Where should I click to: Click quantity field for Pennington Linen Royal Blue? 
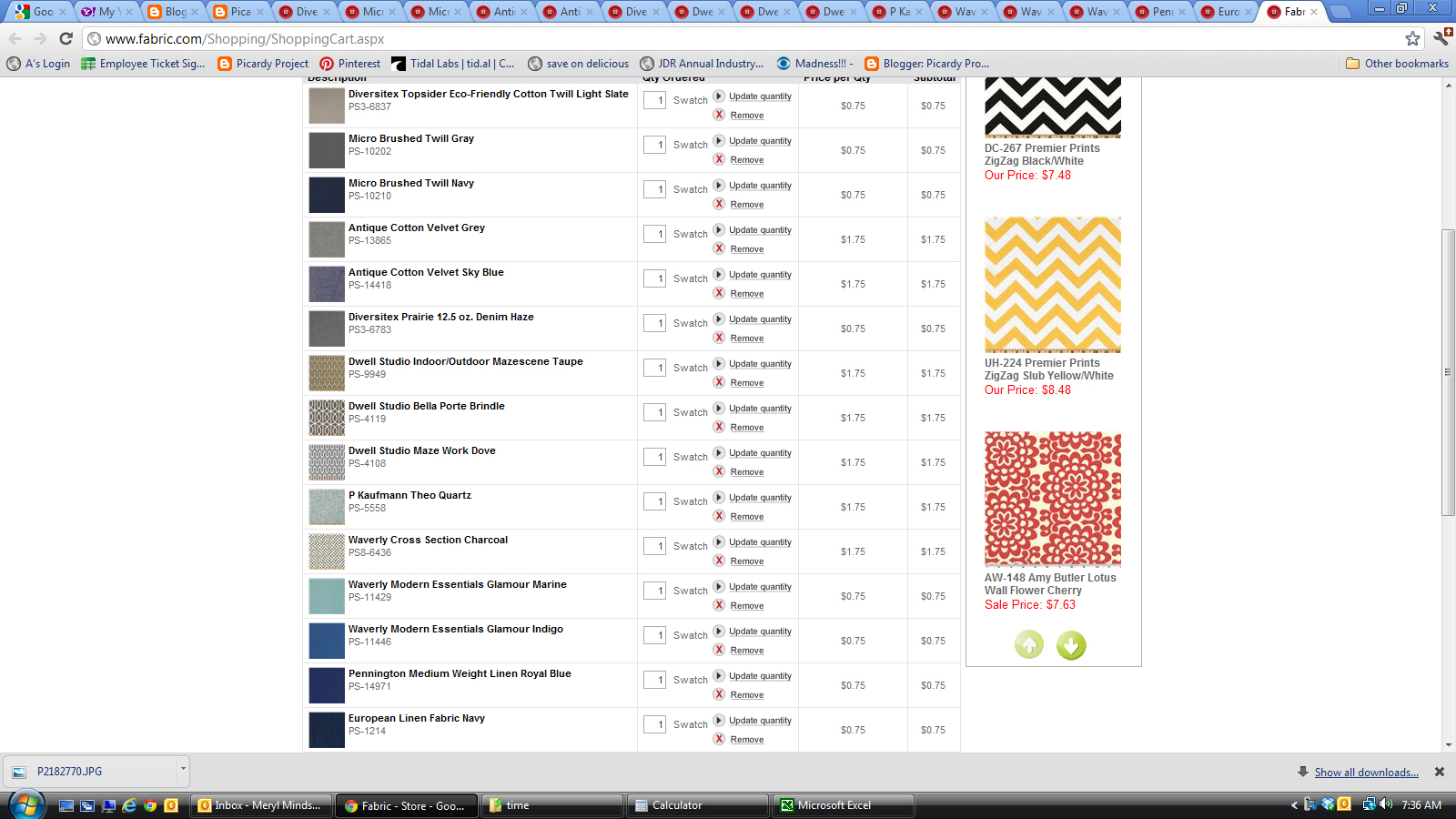click(x=655, y=680)
